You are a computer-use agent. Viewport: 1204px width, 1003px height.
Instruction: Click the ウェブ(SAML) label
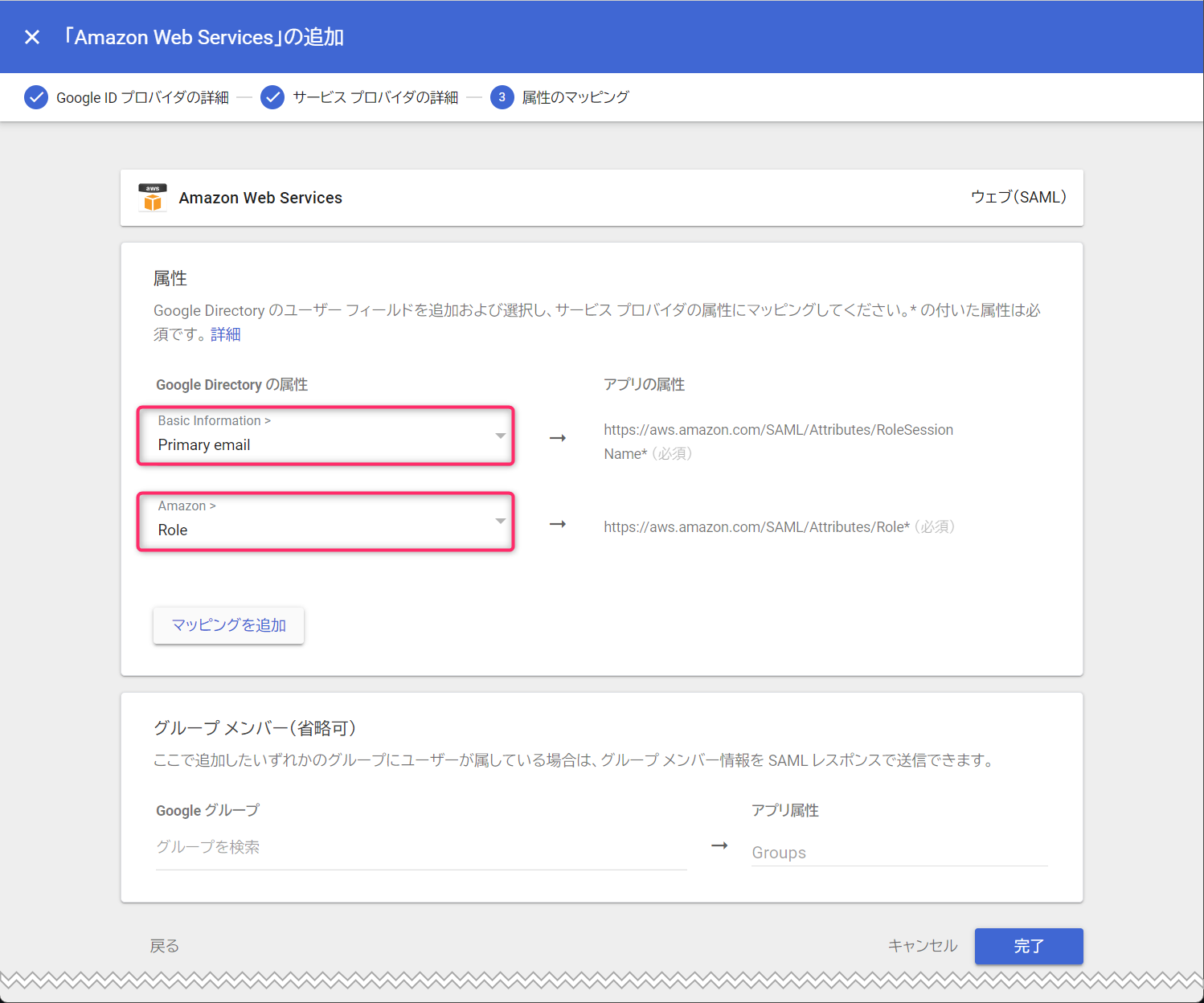coord(1018,197)
